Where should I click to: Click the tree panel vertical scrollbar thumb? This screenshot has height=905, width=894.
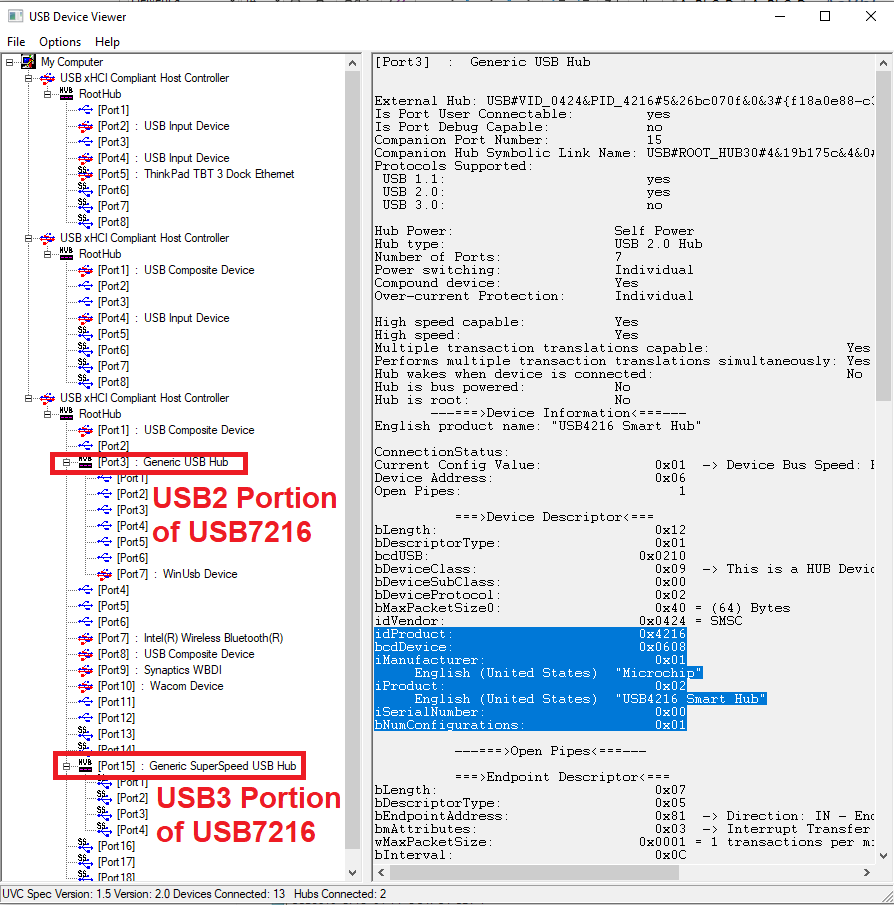pyautogui.click(x=353, y=459)
